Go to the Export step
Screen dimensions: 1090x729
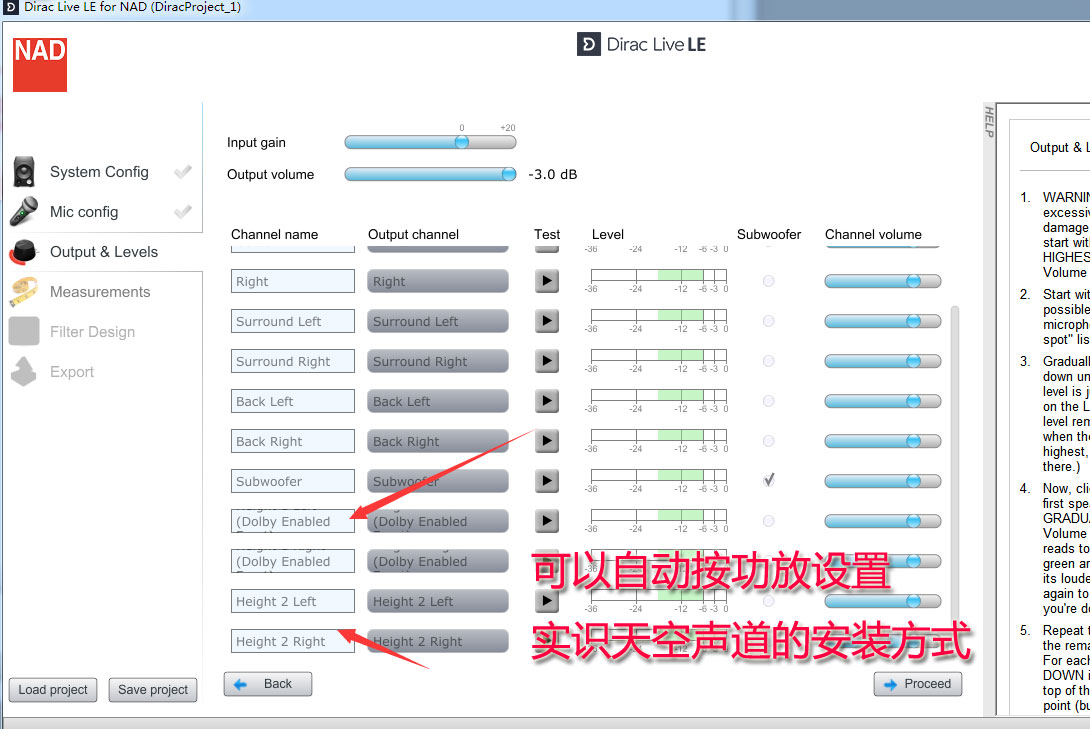pos(72,372)
